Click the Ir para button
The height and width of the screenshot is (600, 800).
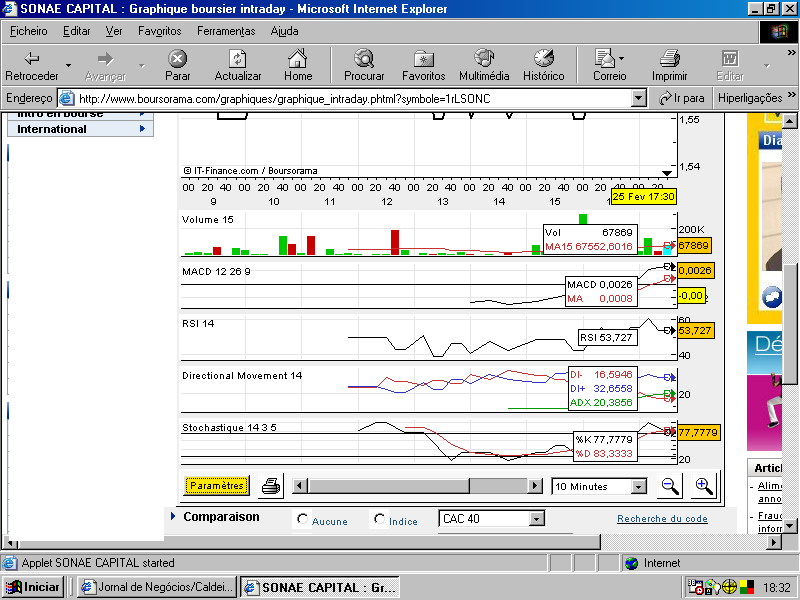pyautogui.click(x=682, y=98)
